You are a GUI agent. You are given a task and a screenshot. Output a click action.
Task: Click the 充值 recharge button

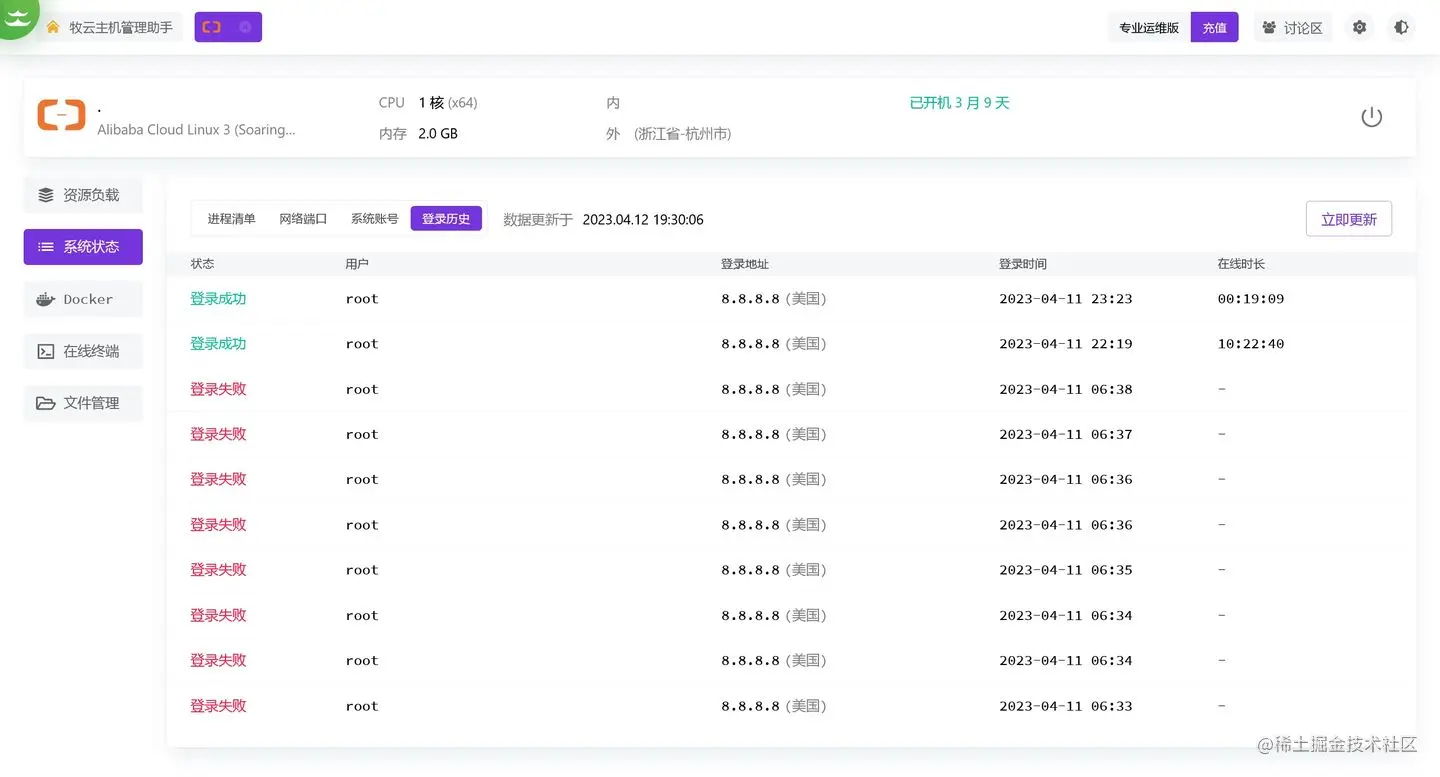click(x=1214, y=27)
